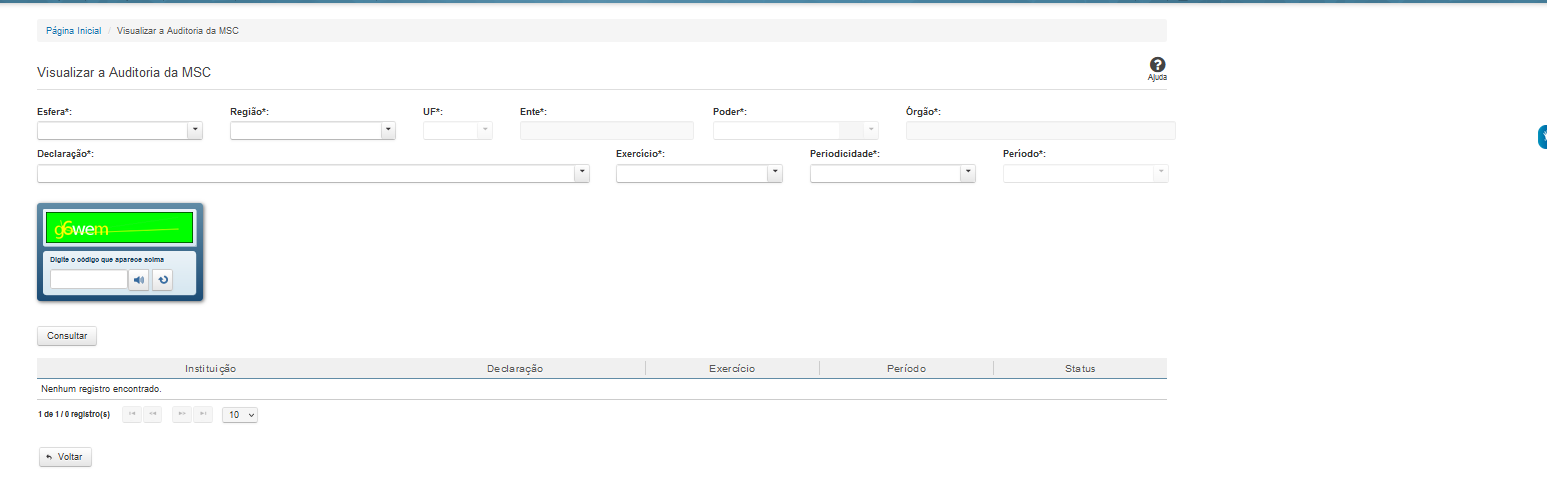Focus the captcha code input field

tap(89, 280)
